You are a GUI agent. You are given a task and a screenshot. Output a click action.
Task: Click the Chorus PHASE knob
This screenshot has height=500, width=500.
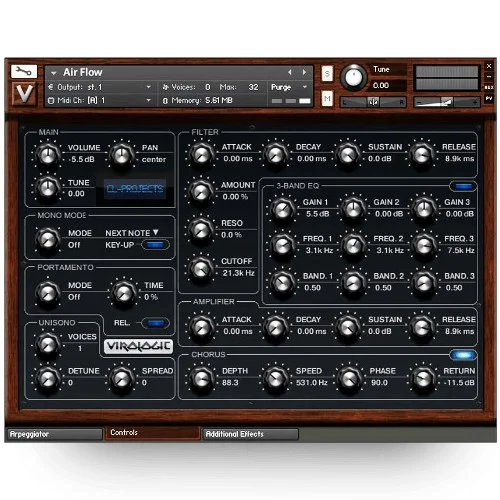(349, 378)
